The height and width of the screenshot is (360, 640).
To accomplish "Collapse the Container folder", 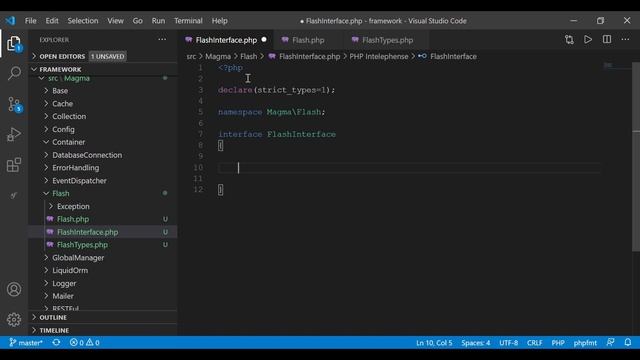I will click(102, 142).
